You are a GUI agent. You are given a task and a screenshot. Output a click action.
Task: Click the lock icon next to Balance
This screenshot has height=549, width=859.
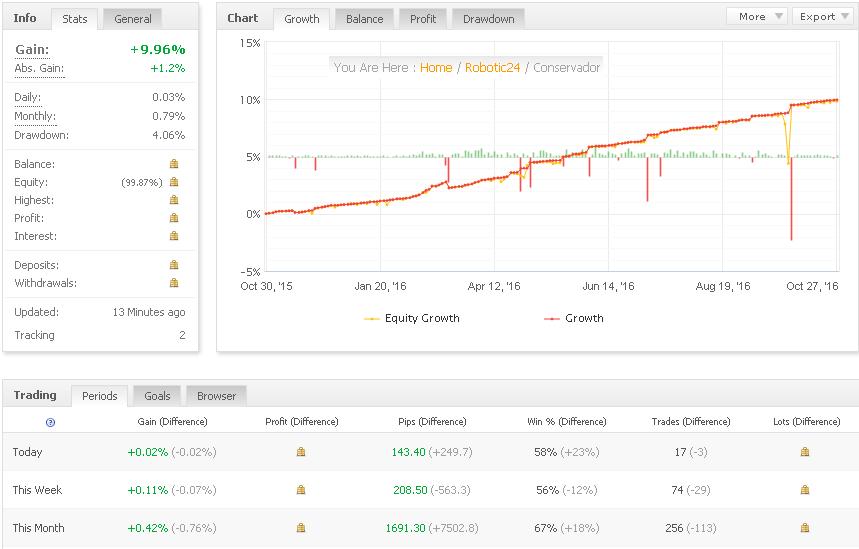(x=174, y=164)
